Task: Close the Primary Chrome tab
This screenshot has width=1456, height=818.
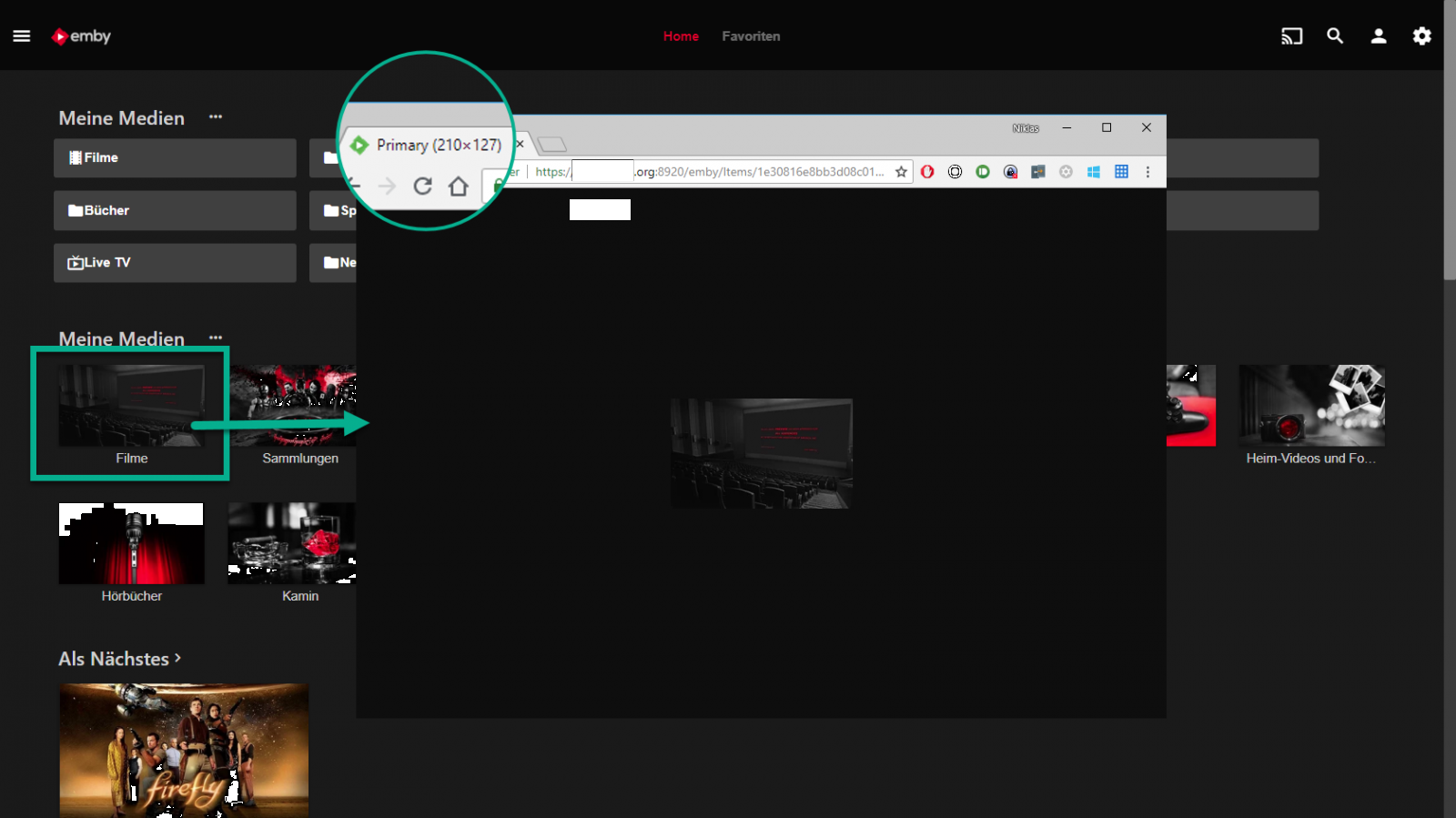Action: [x=520, y=144]
